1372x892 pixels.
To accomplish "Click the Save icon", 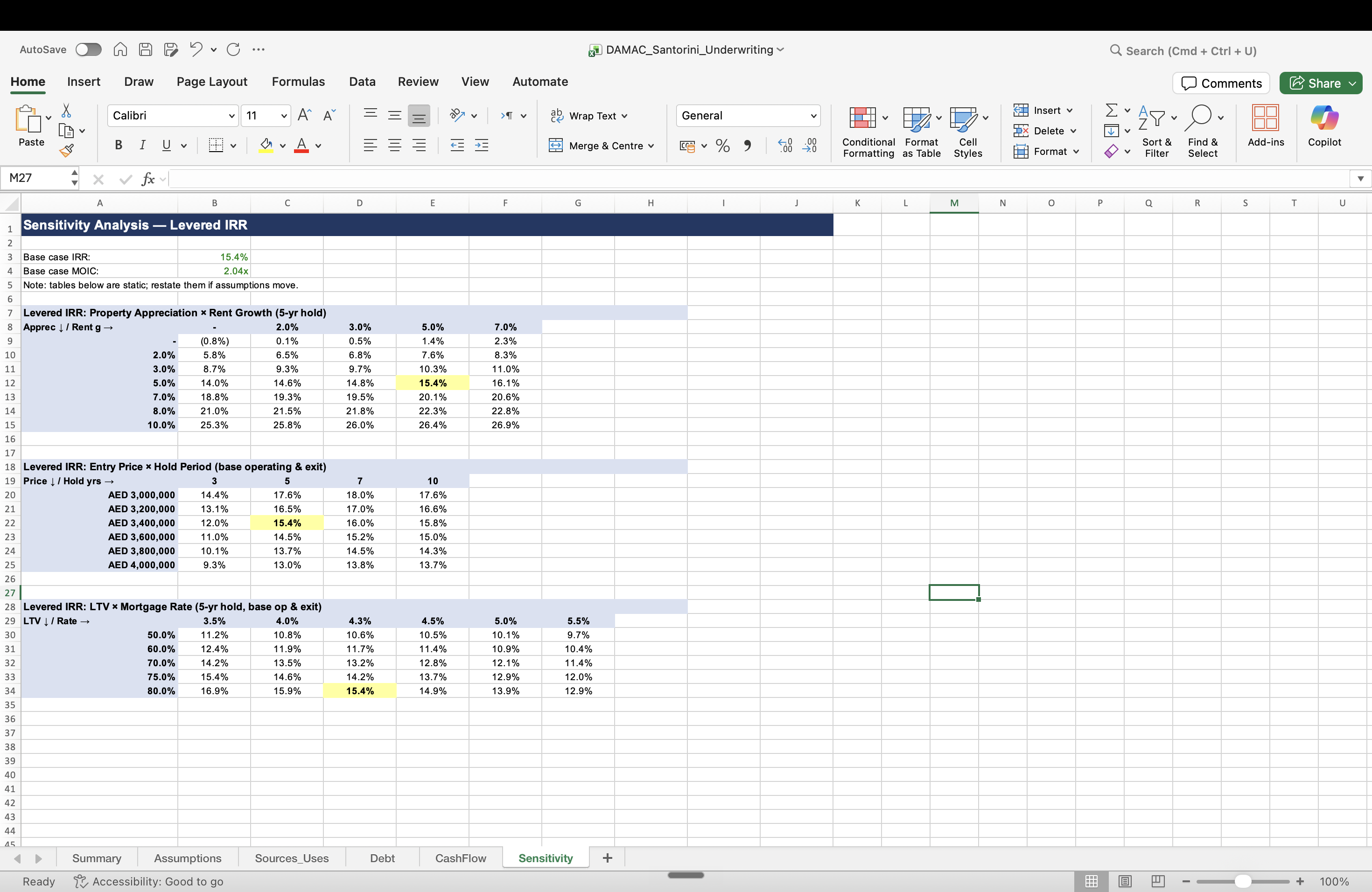I will 145,49.
